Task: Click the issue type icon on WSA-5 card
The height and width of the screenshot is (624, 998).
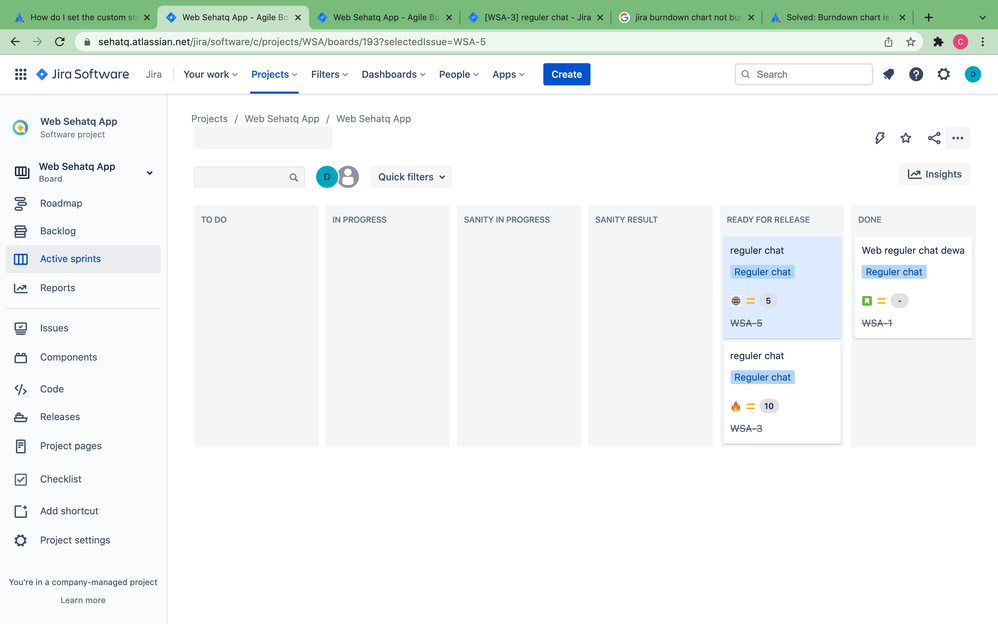Action: click(736, 301)
